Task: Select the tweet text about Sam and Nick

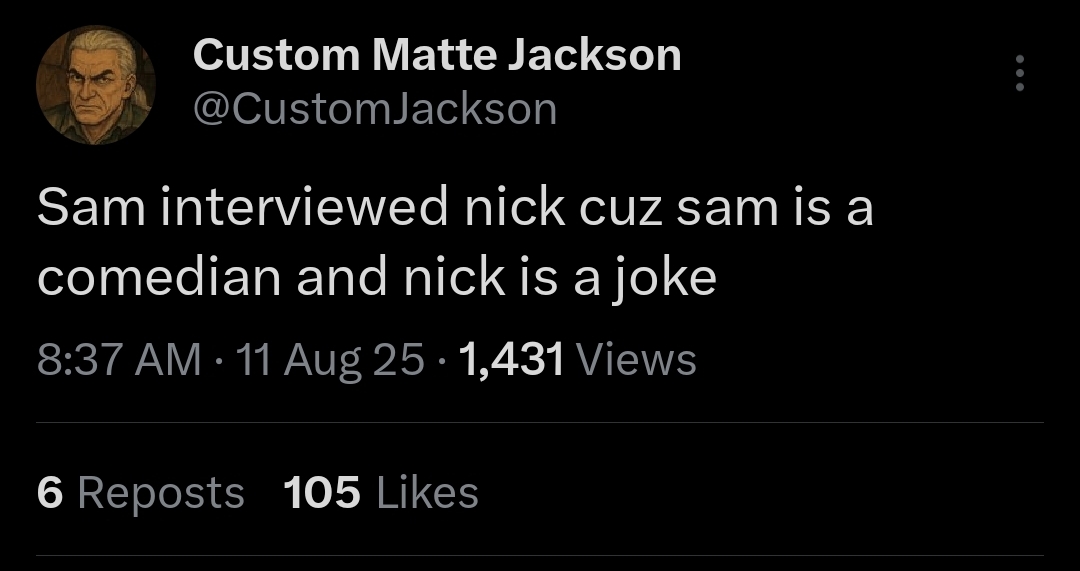Action: tap(455, 243)
